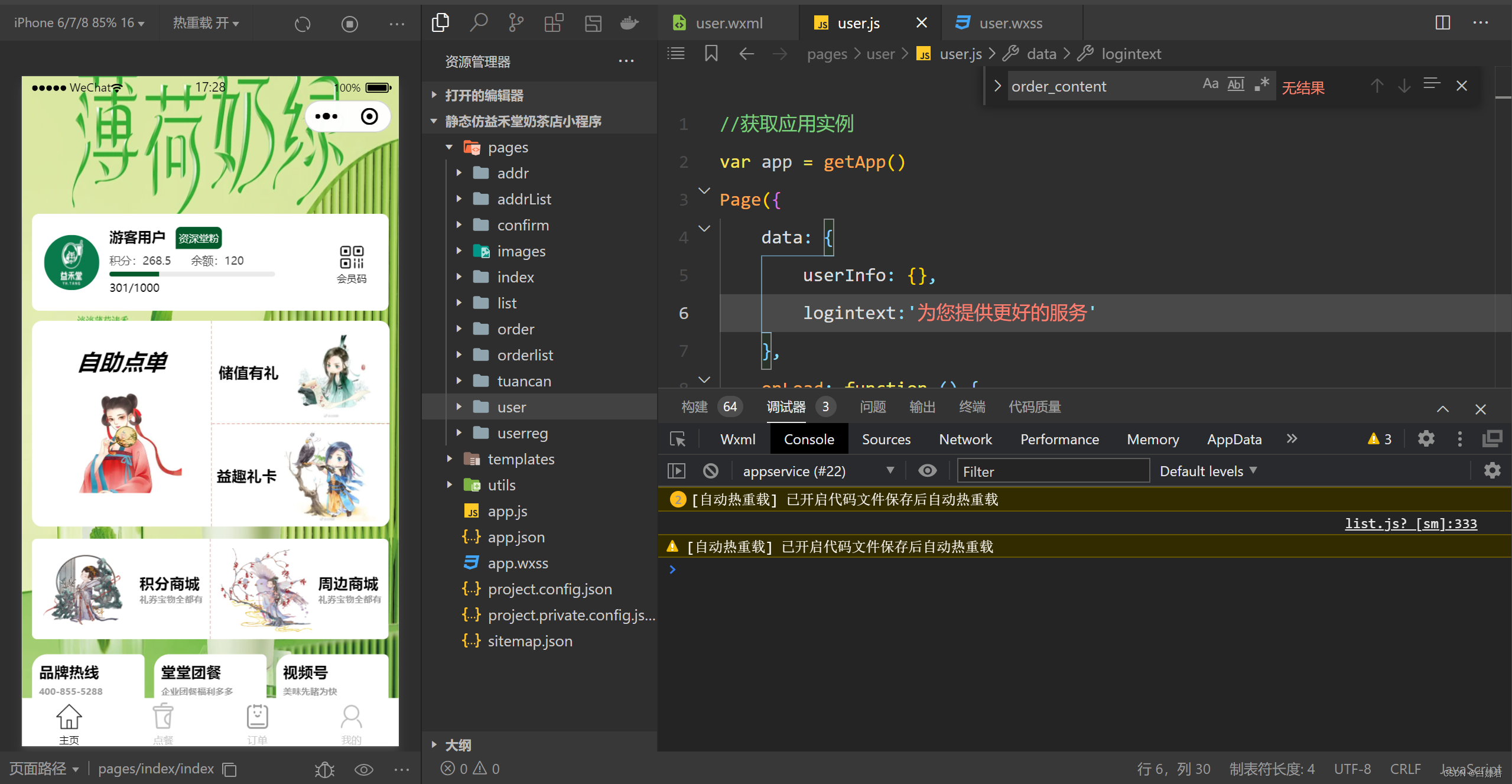Toggle Find in Selection option

(x=1432, y=84)
